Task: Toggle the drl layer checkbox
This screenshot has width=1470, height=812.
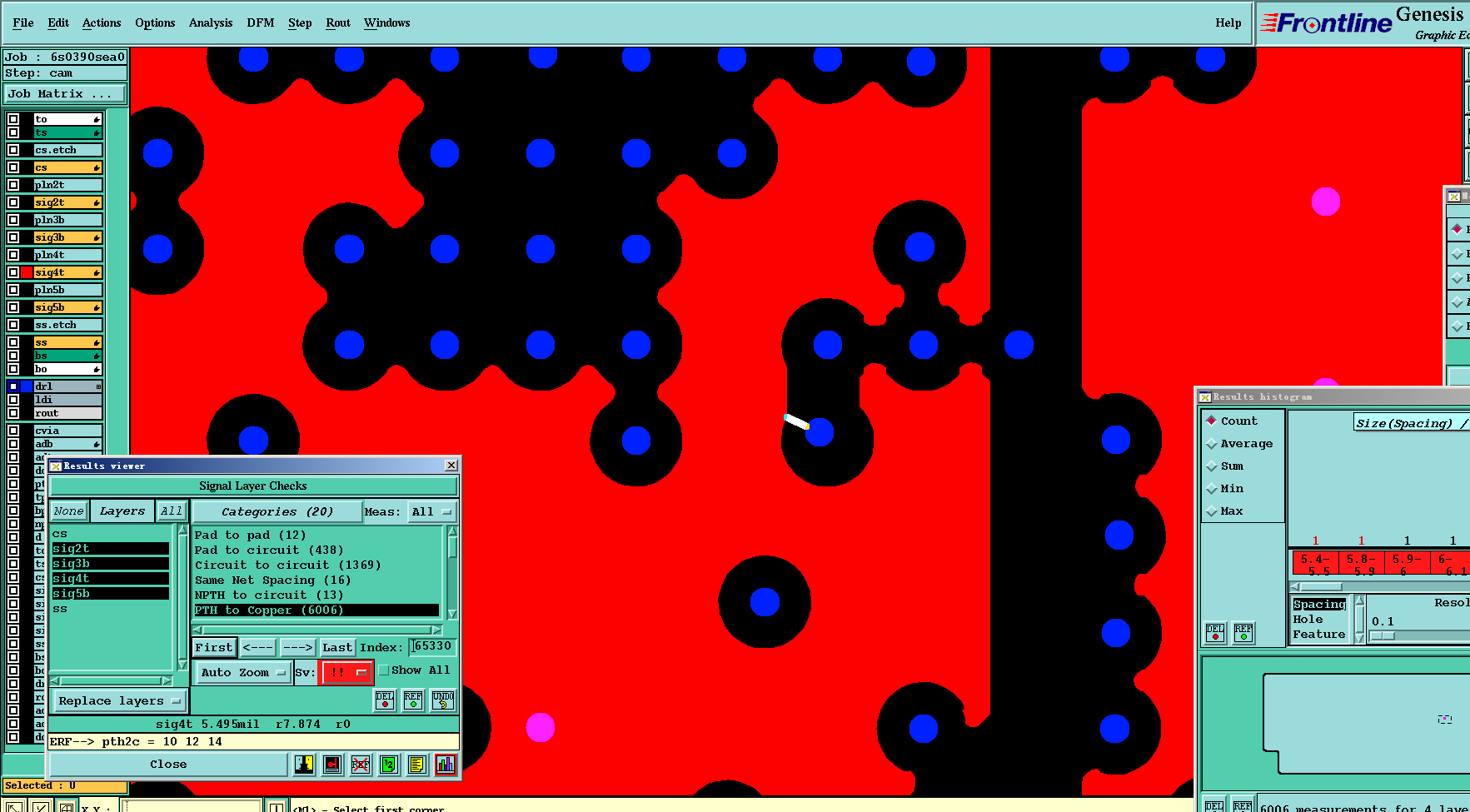Action: (x=13, y=386)
